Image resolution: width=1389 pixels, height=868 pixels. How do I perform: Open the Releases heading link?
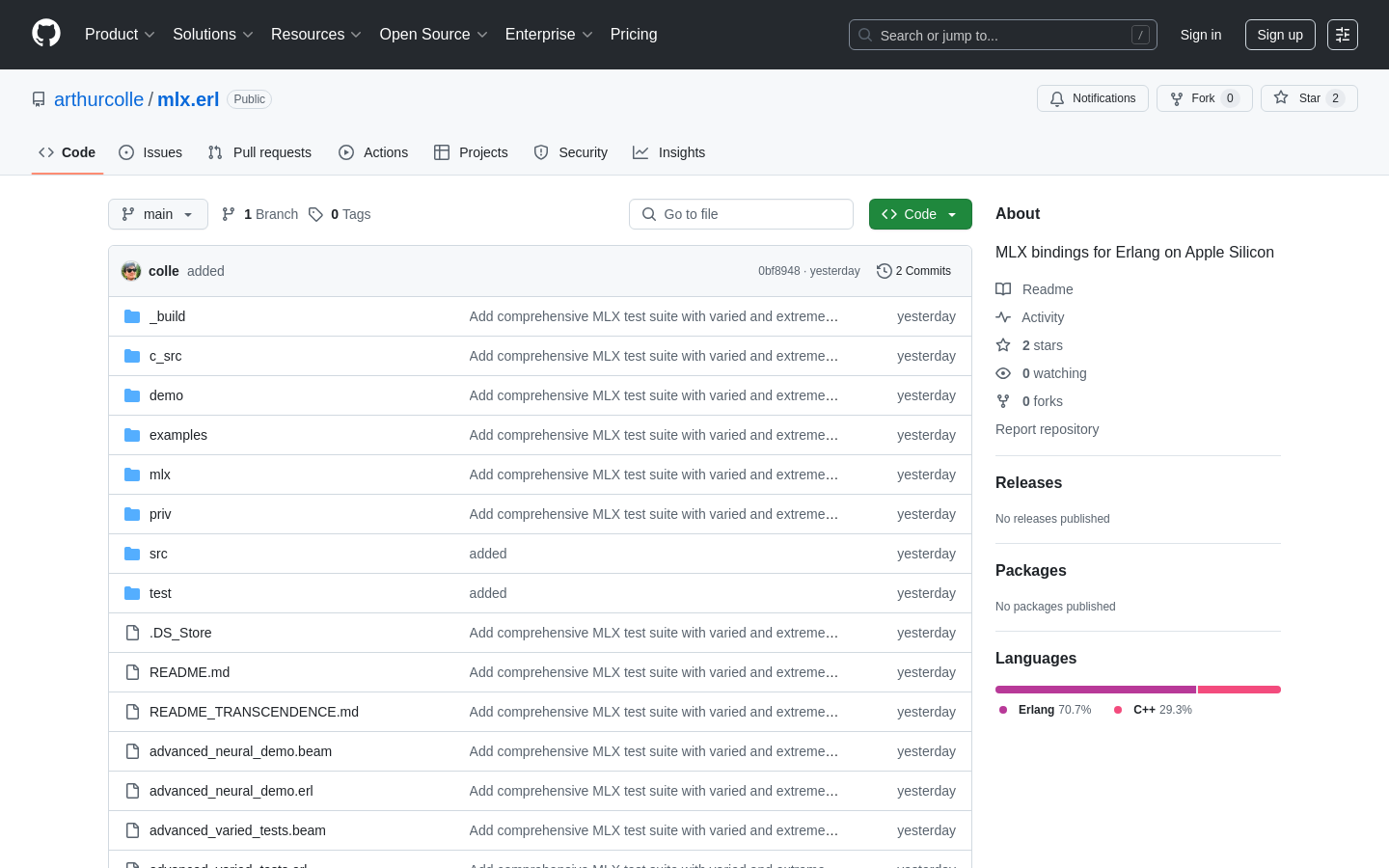pyautogui.click(x=1028, y=483)
